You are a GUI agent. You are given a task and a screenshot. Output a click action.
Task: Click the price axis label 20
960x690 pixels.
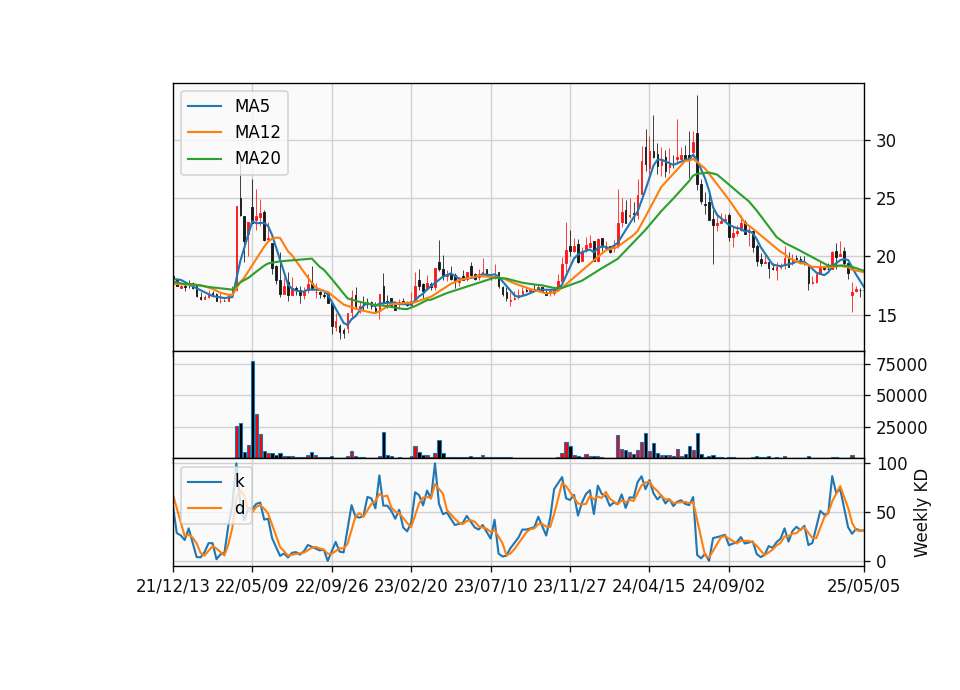click(886, 257)
